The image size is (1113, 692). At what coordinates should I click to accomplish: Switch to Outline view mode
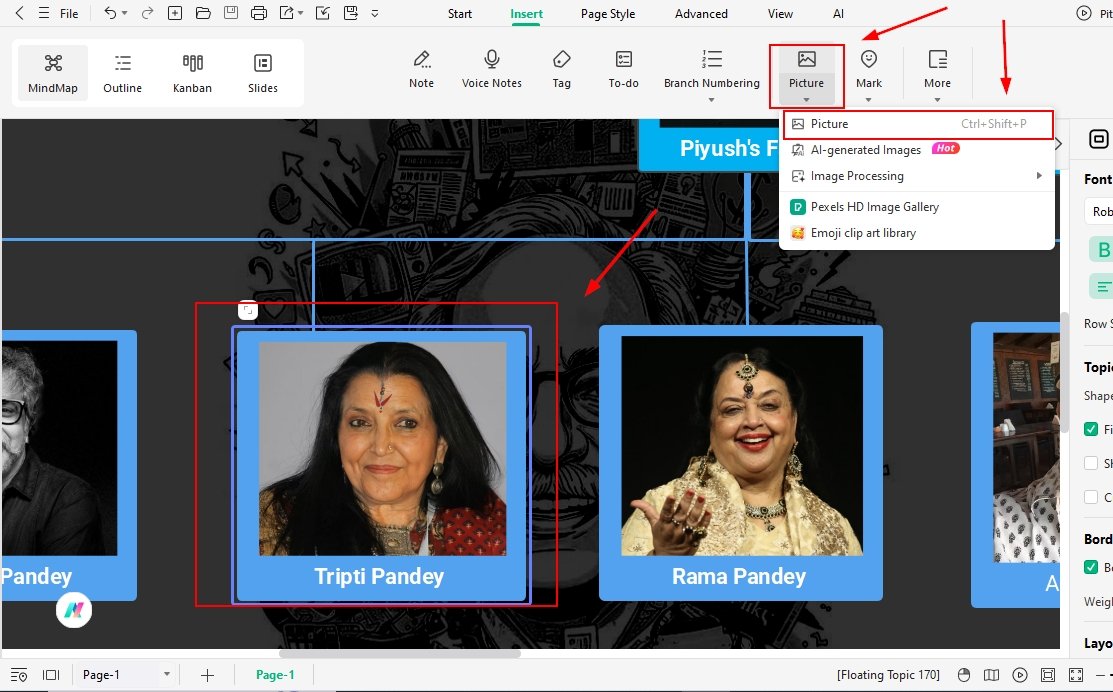[x=123, y=72]
